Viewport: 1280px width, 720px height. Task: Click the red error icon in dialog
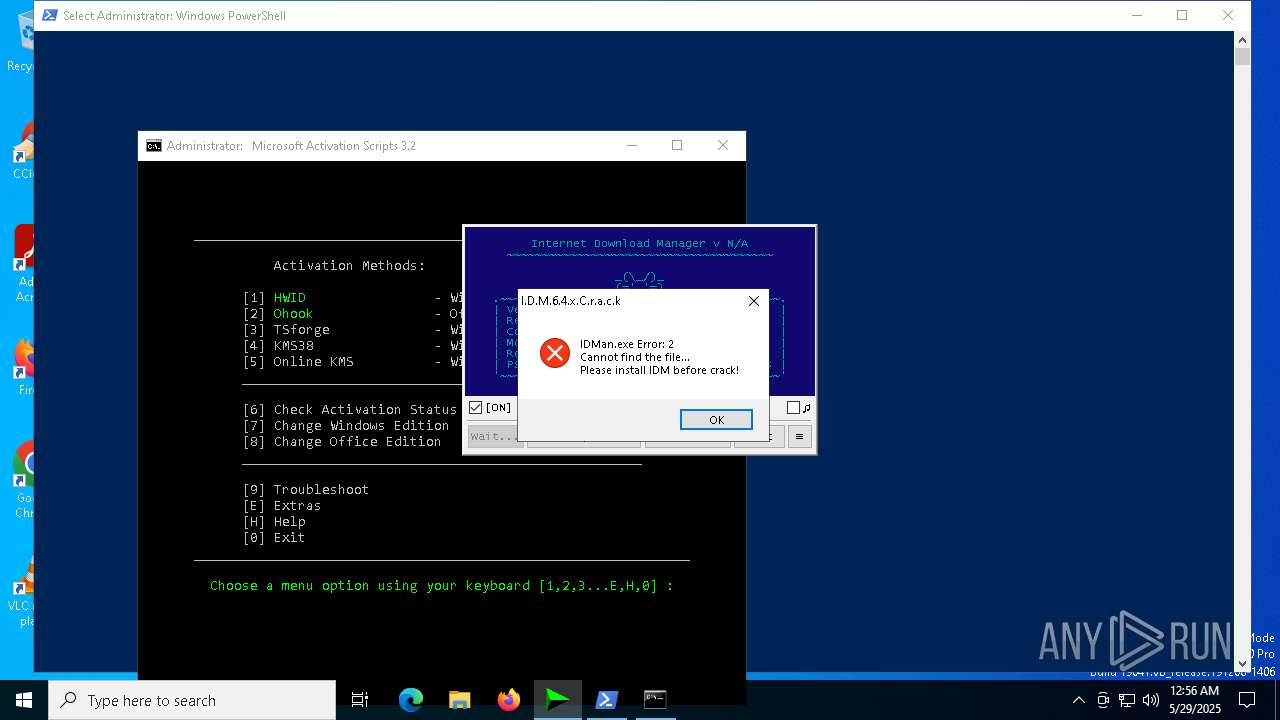point(555,353)
